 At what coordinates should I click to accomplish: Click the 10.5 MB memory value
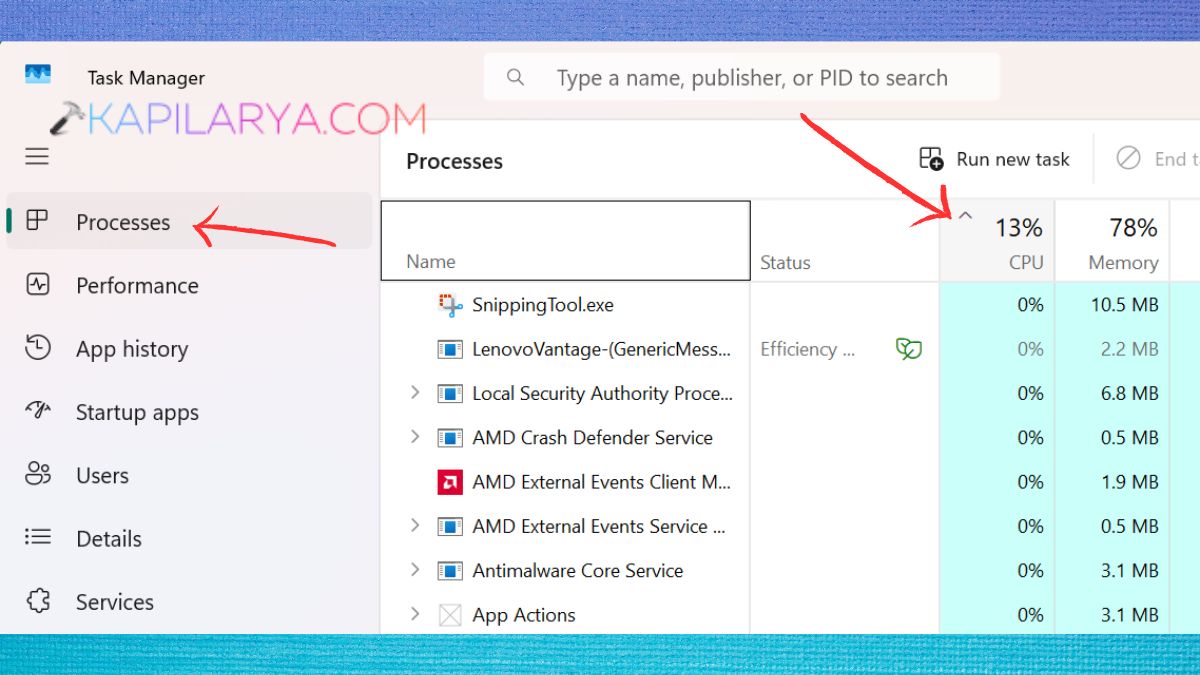point(1124,305)
